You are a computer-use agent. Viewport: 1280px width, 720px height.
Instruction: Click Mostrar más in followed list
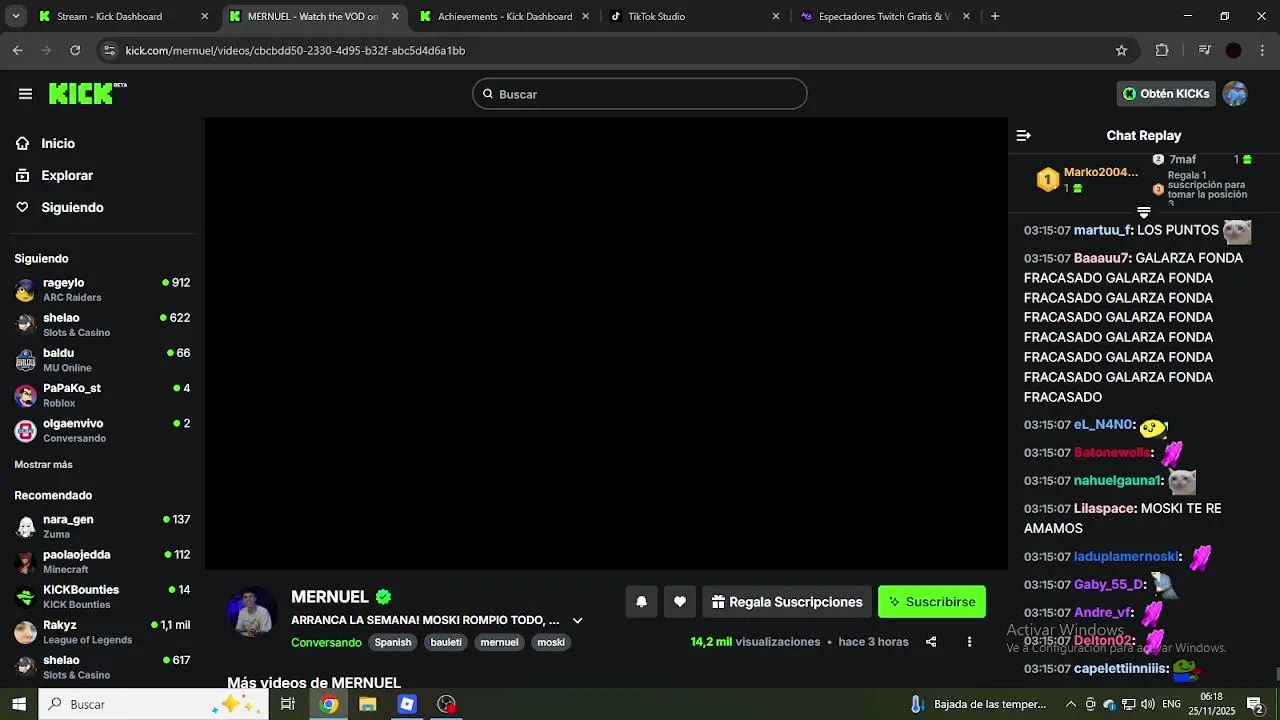coord(43,464)
